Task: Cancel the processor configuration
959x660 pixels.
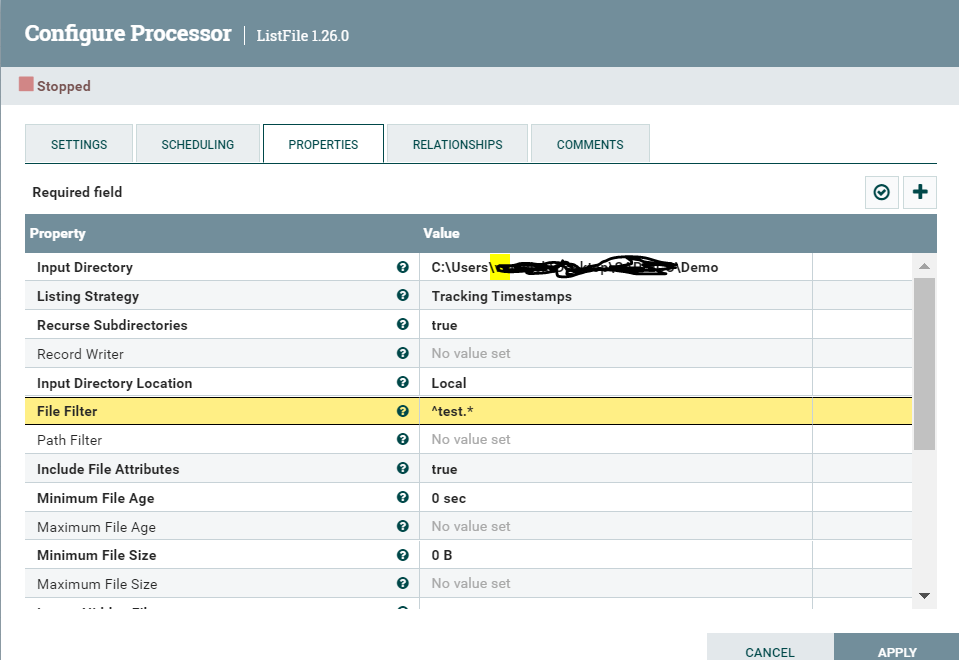Action: 770,651
